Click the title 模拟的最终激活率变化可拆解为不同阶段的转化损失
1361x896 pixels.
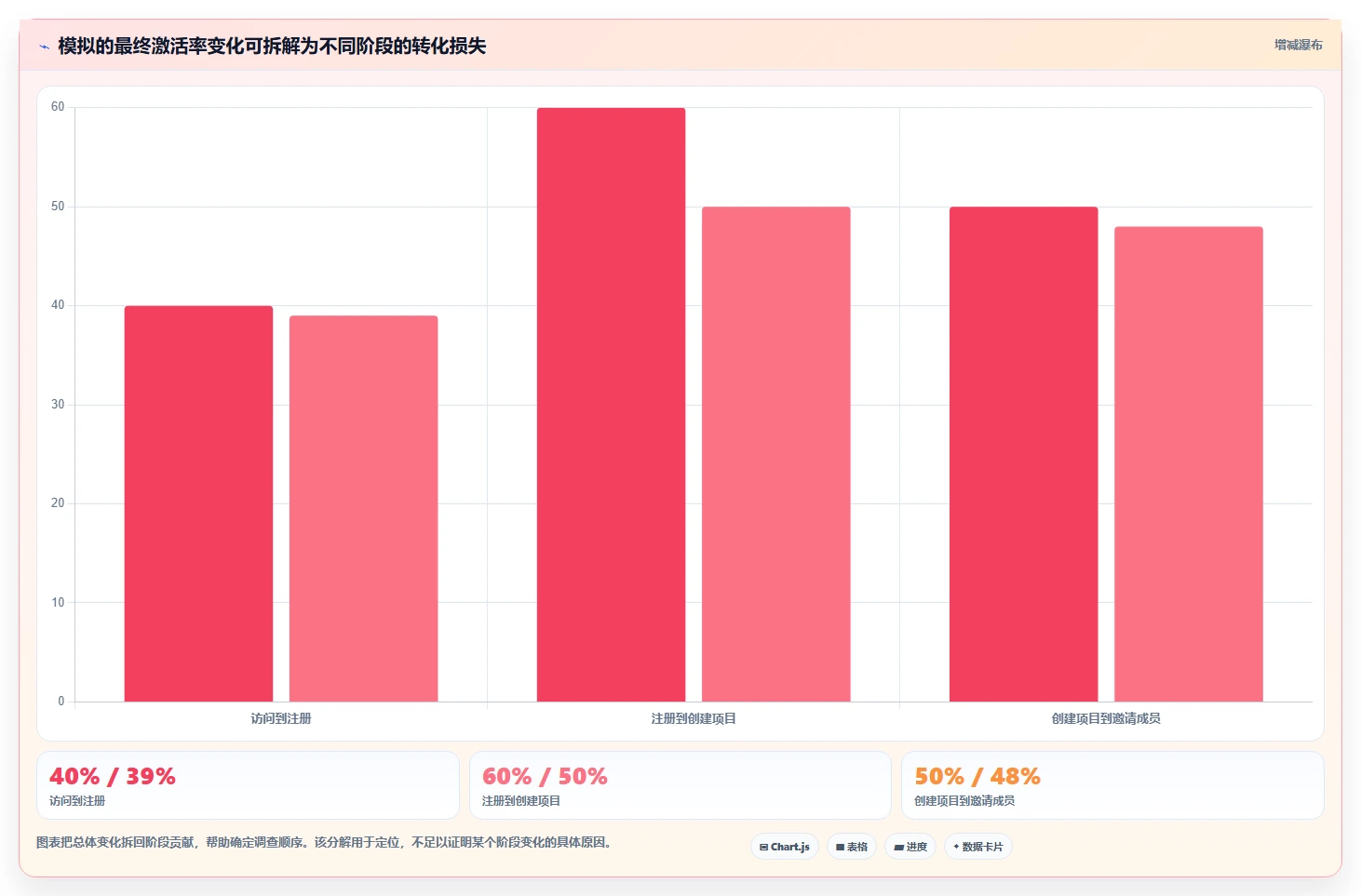click(272, 46)
